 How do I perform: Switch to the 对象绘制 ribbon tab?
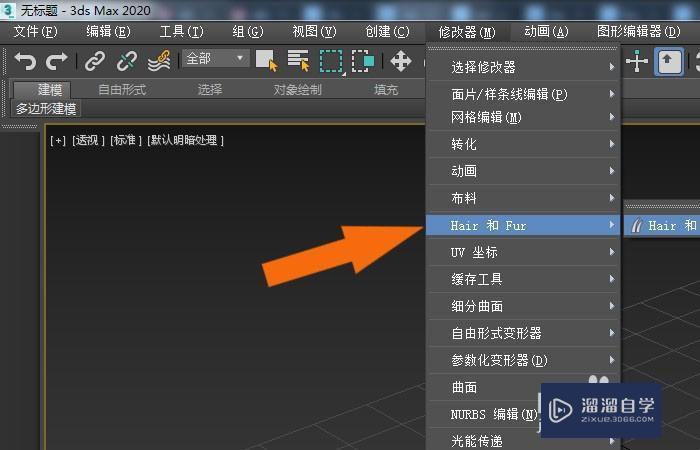[x=297, y=90]
